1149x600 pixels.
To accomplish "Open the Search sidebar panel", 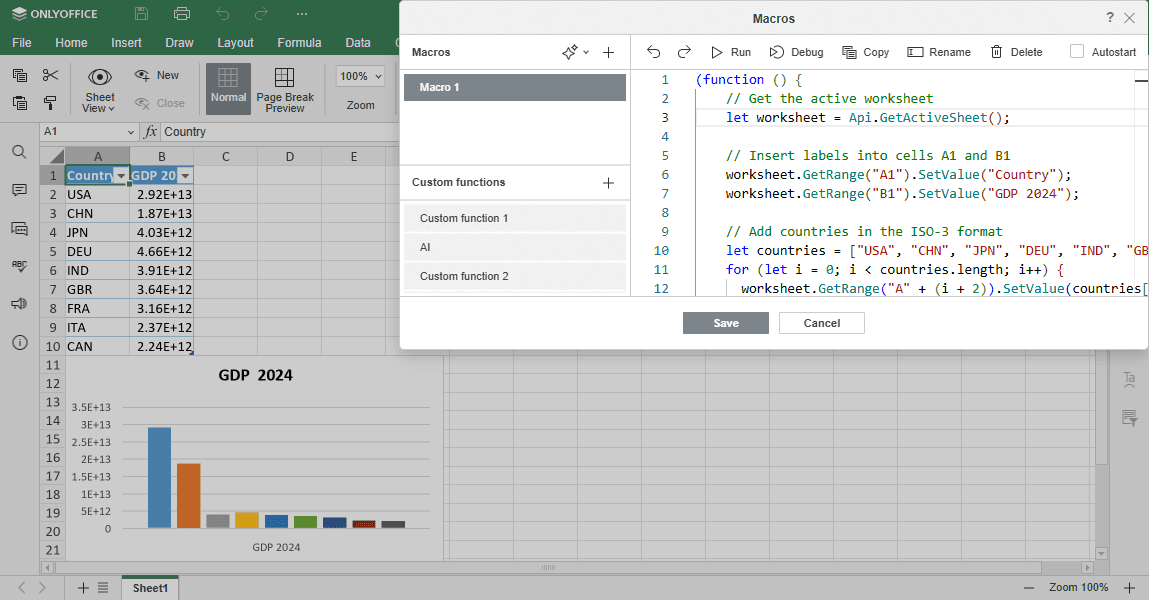I will coord(20,152).
